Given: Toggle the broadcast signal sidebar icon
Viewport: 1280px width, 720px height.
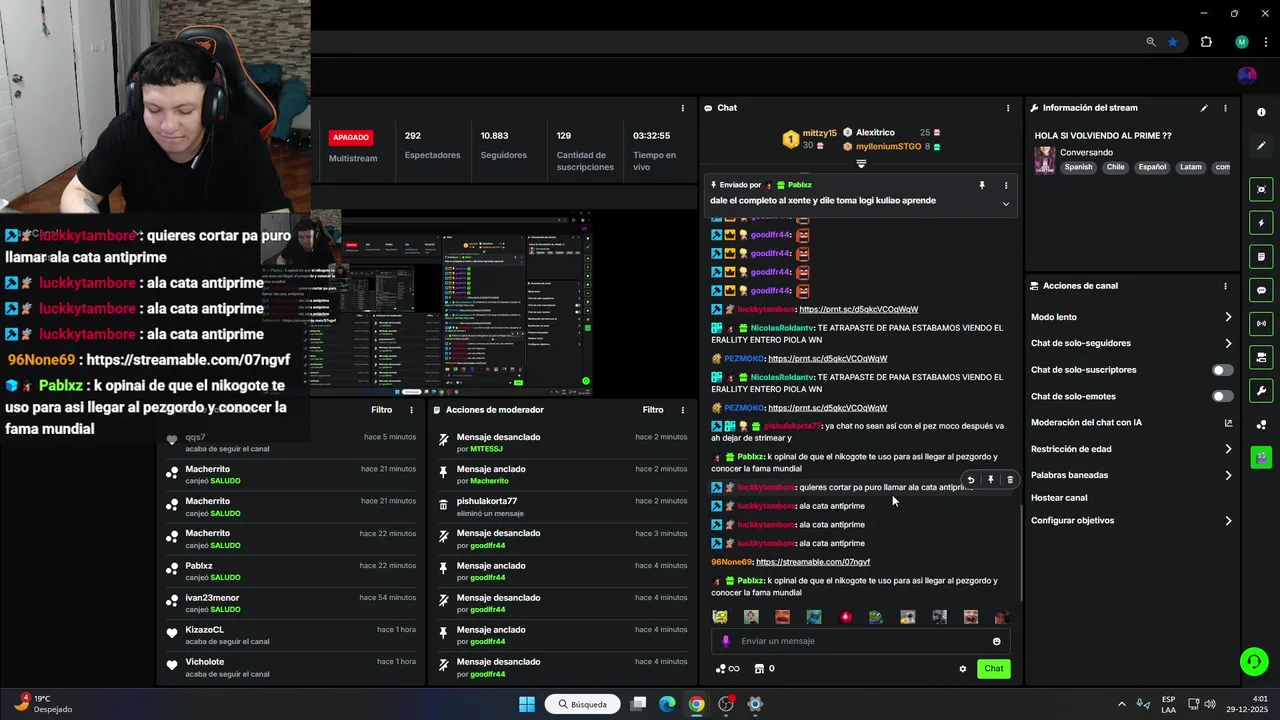Looking at the screenshot, I should [1261, 324].
